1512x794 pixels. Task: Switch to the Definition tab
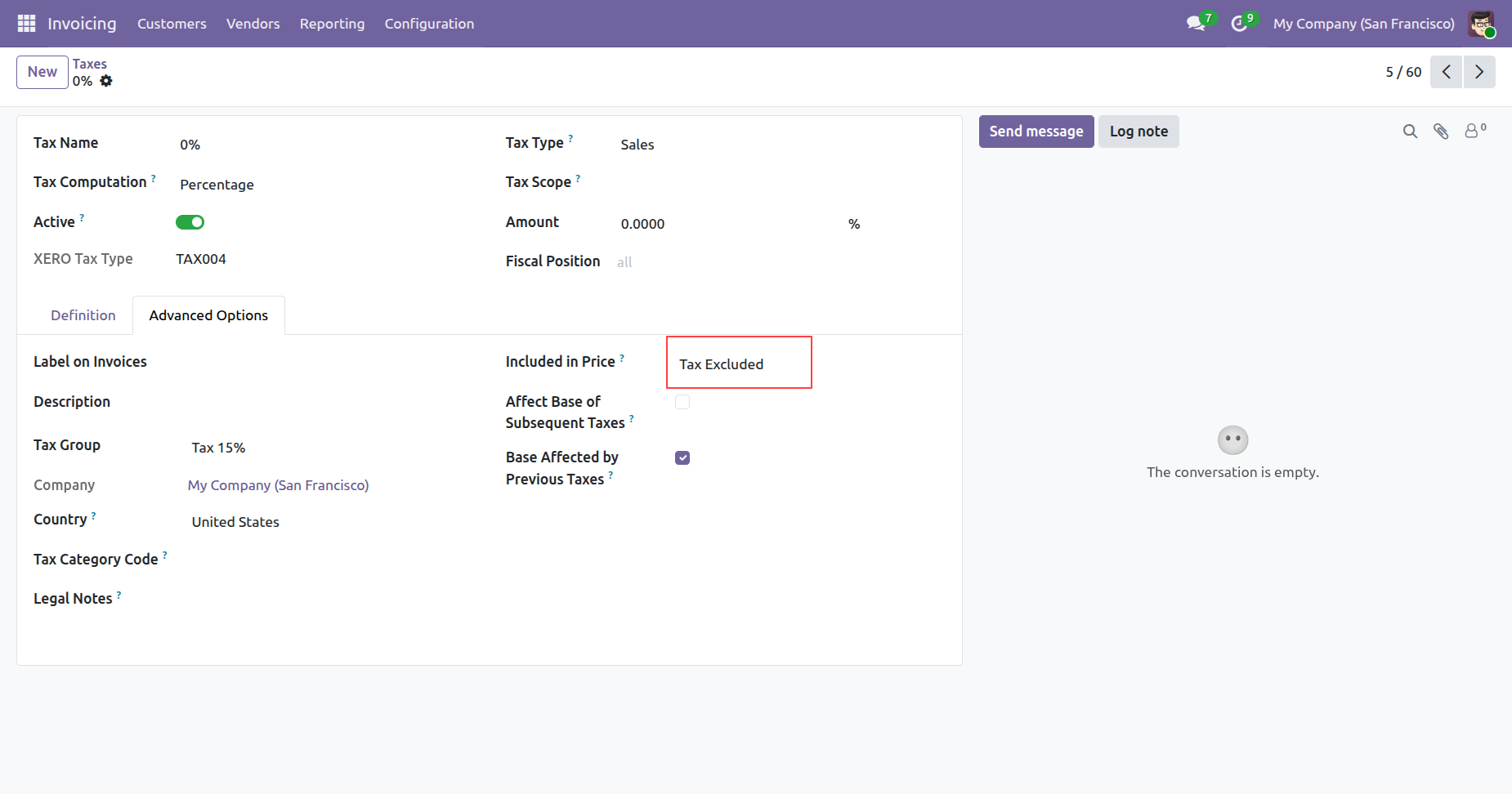pos(83,315)
